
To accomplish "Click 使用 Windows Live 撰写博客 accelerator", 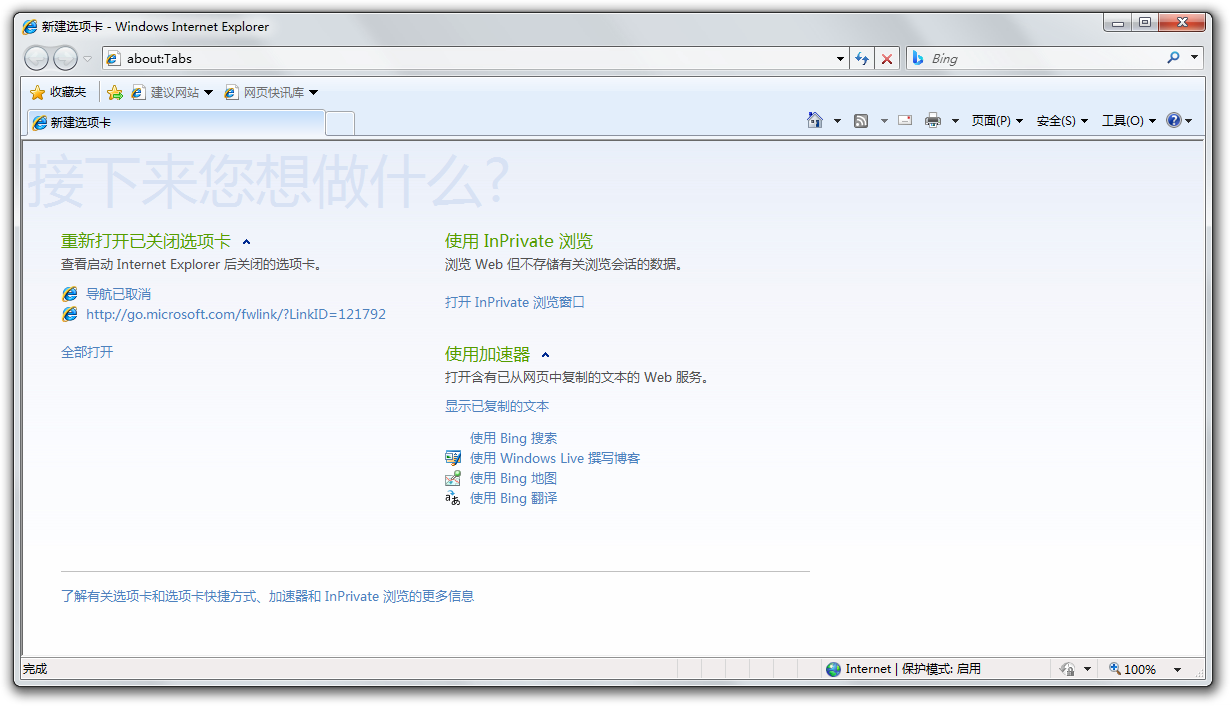I will tap(555, 458).
